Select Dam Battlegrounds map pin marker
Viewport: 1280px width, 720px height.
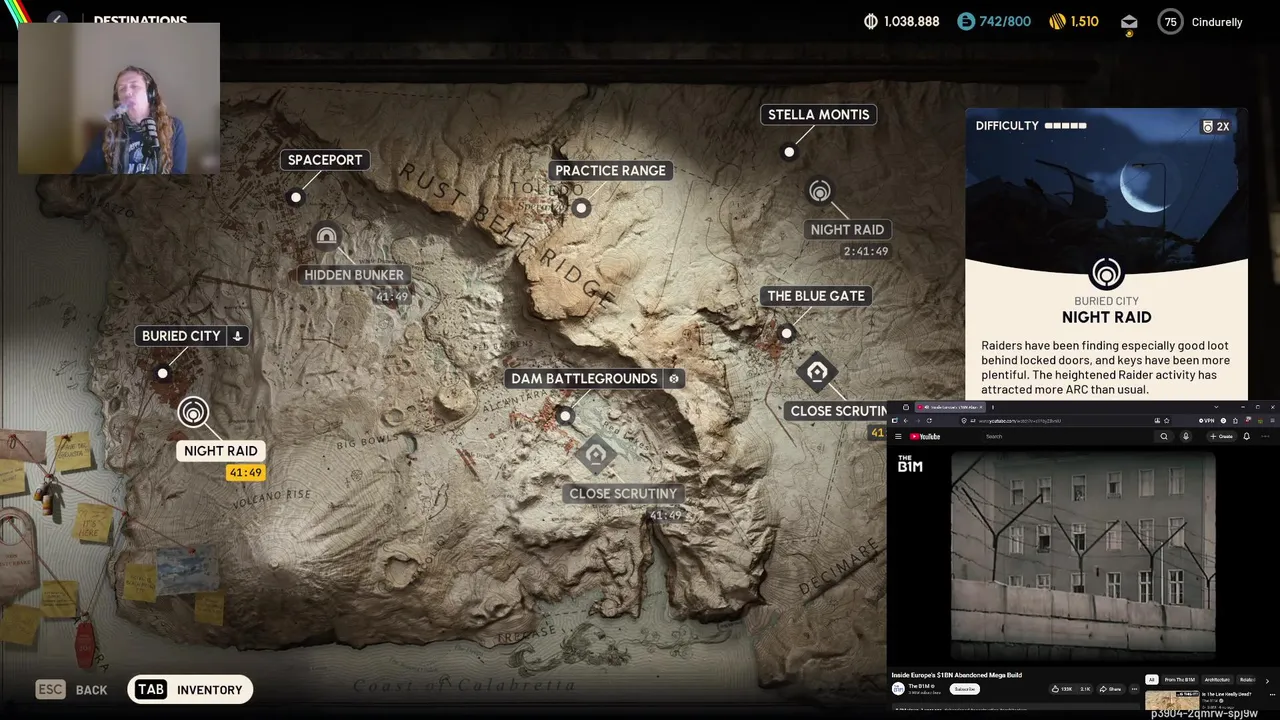pos(565,416)
